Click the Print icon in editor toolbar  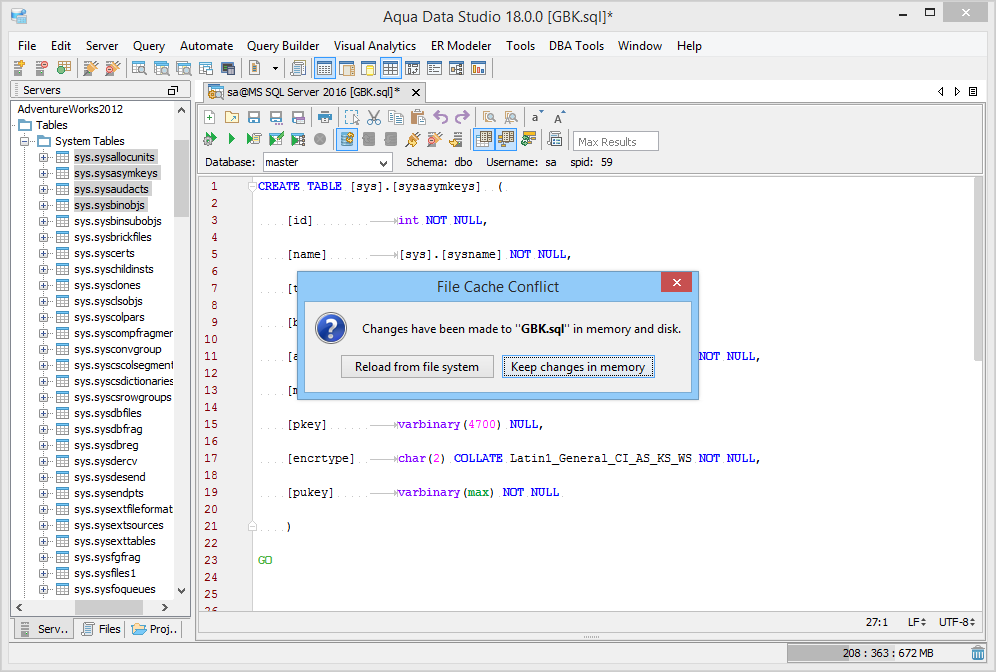[324, 117]
